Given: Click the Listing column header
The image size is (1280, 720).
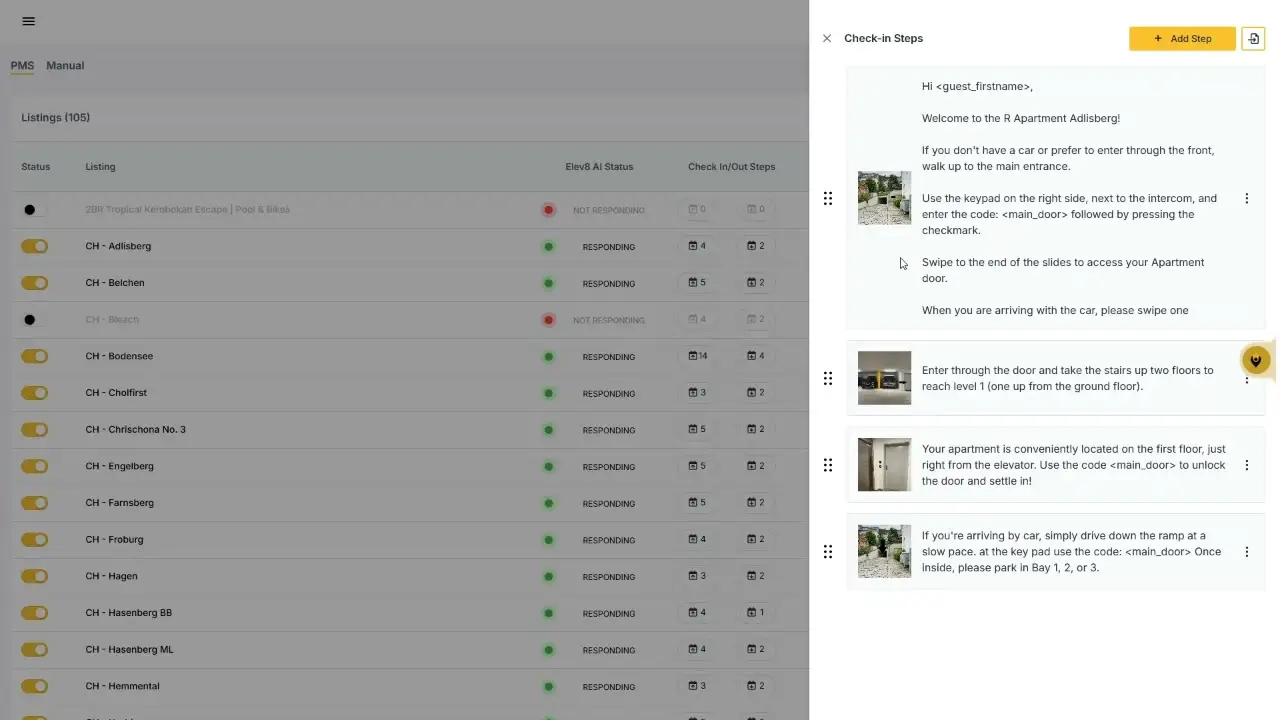Looking at the screenshot, I should (x=100, y=167).
